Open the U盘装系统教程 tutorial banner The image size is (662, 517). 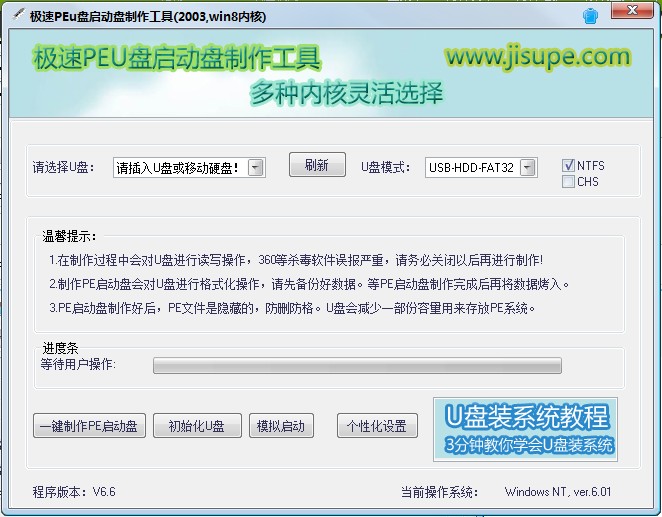[x=525, y=429]
